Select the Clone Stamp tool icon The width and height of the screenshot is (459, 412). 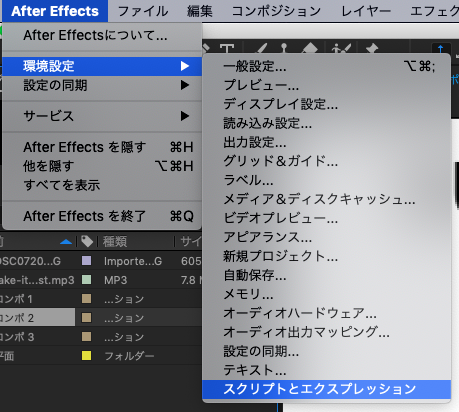point(284,49)
